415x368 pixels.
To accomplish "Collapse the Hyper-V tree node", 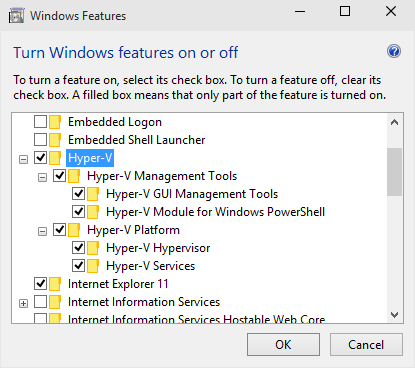I will coord(23,160).
